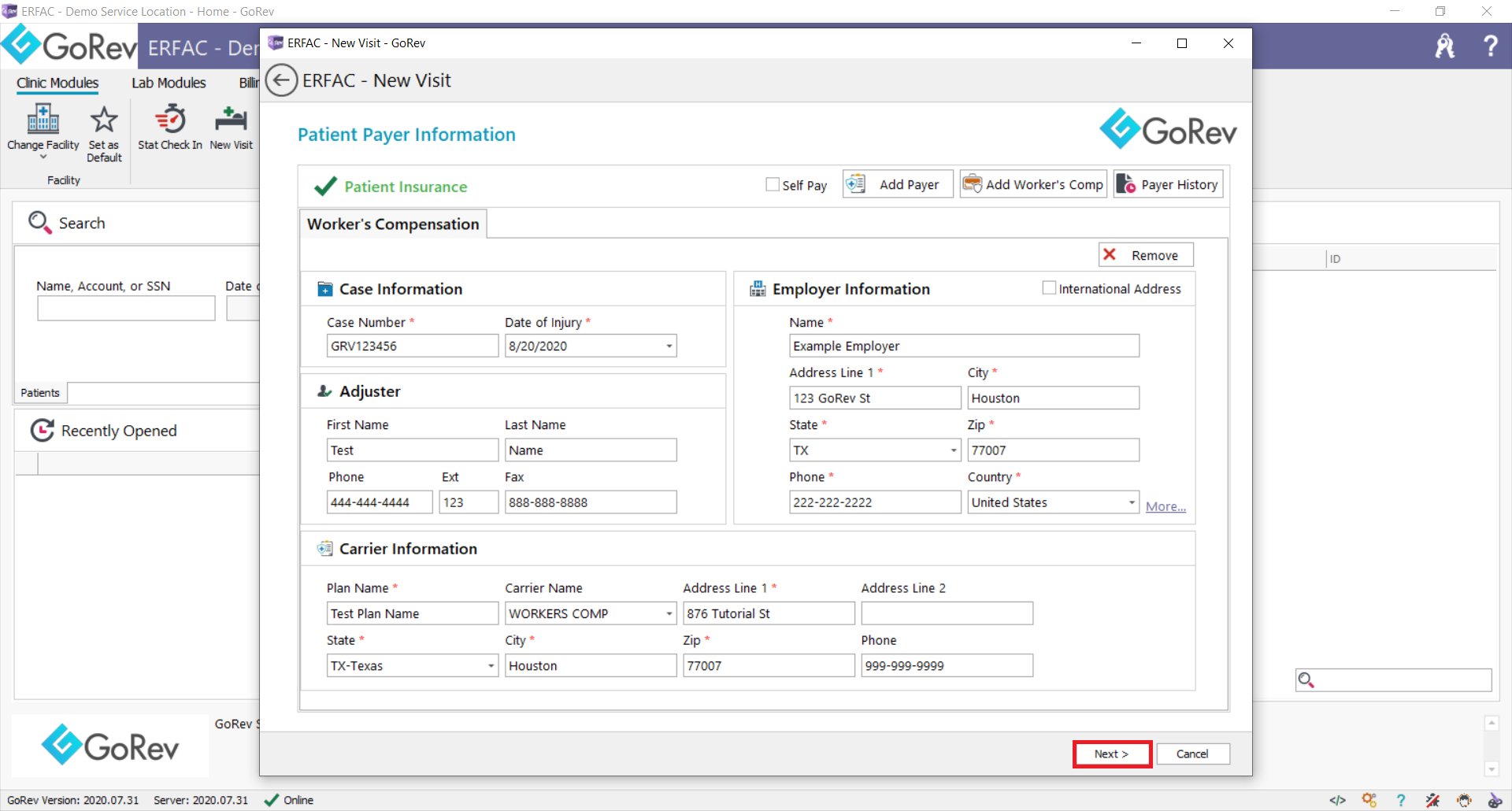Click the Carrier Information section icon
This screenshot has width=1512, height=811.
pos(324,548)
